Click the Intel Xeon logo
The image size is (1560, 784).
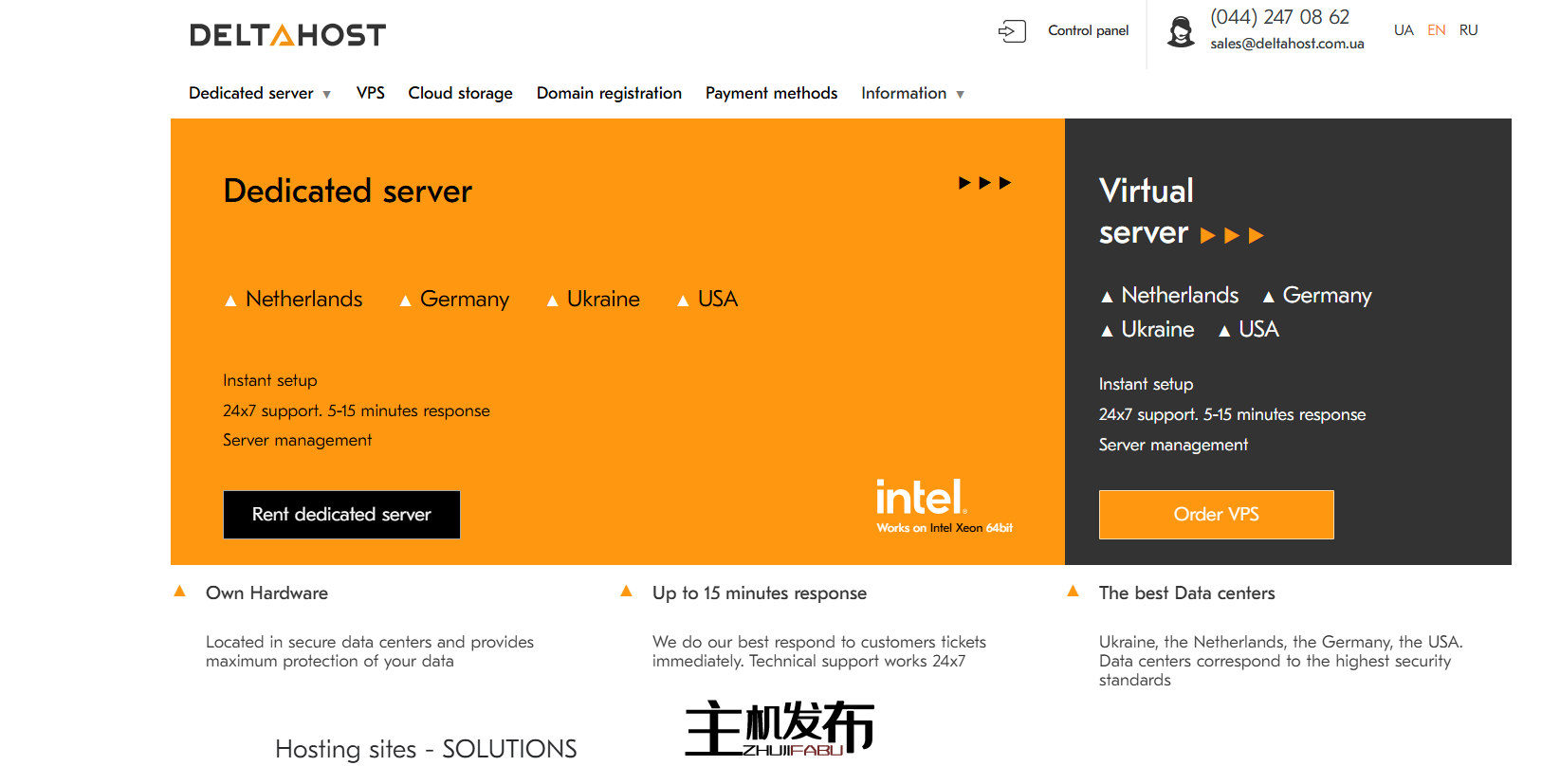click(x=943, y=506)
